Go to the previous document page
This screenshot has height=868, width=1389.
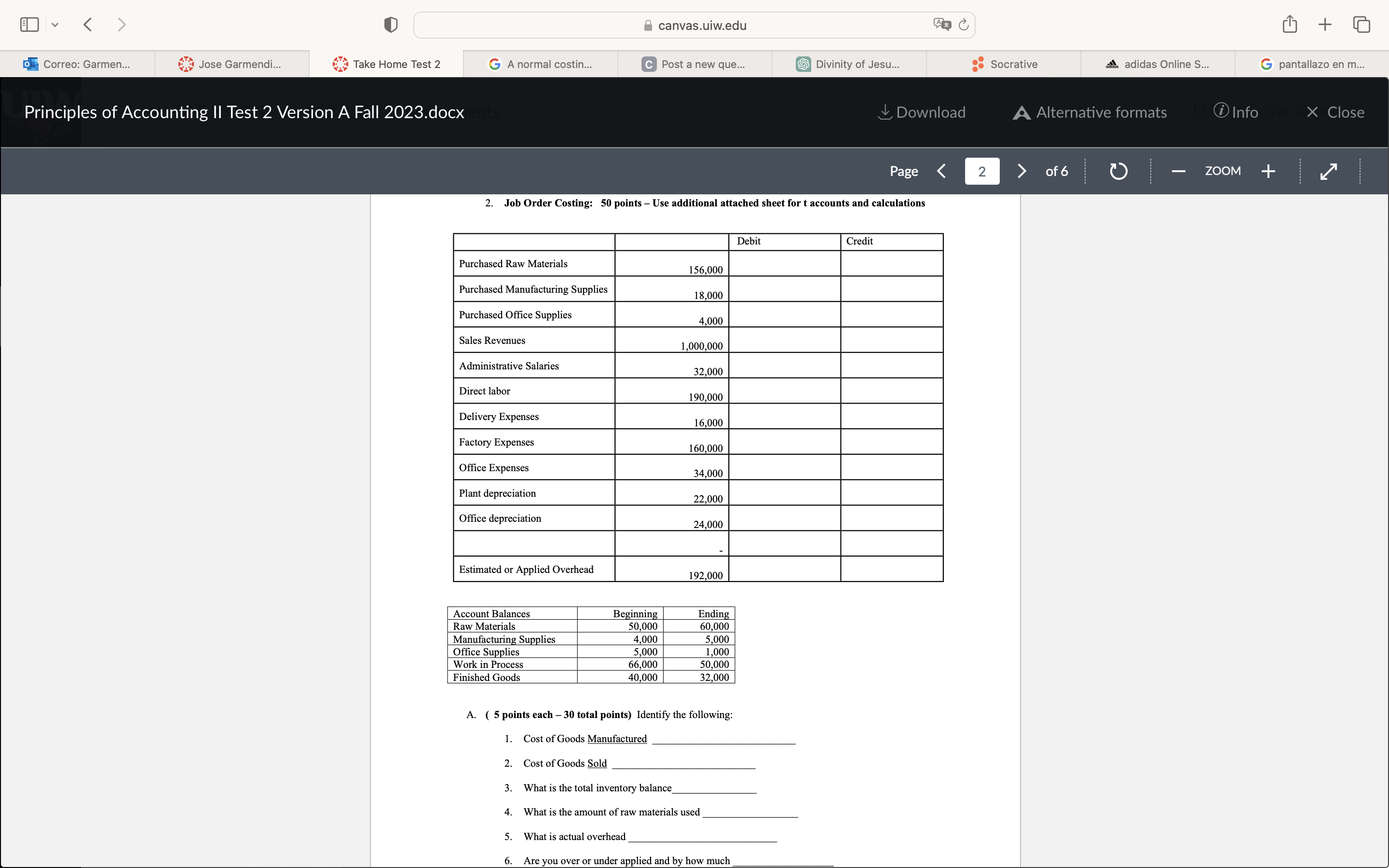[x=941, y=171]
